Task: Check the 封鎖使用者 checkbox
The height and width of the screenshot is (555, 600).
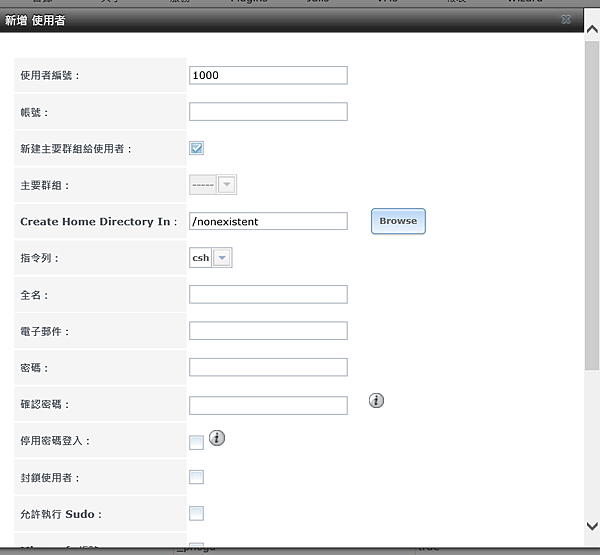Action: [x=196, y=477]
